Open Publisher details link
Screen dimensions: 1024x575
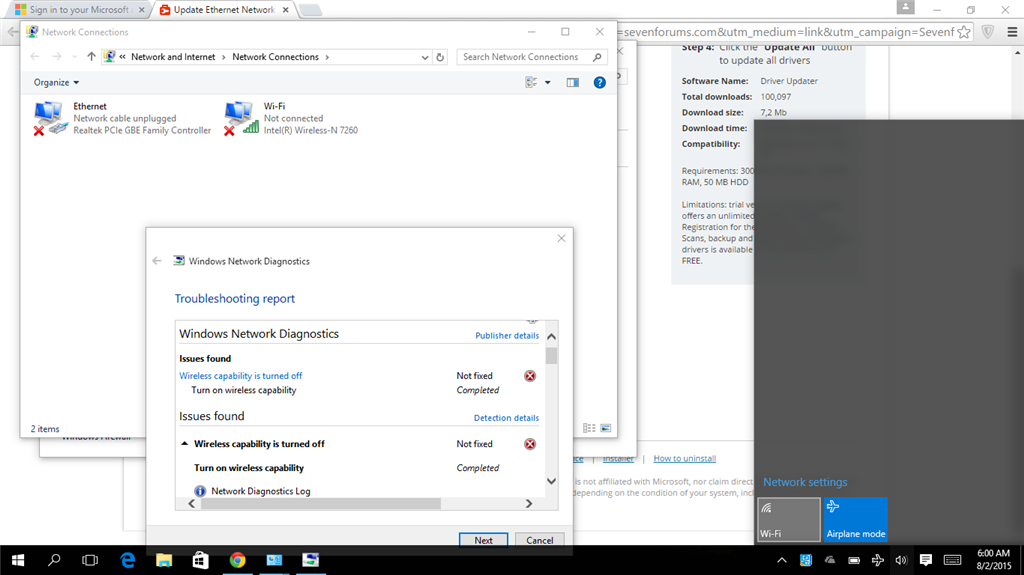pyautogui.click(x=507, y=335)
